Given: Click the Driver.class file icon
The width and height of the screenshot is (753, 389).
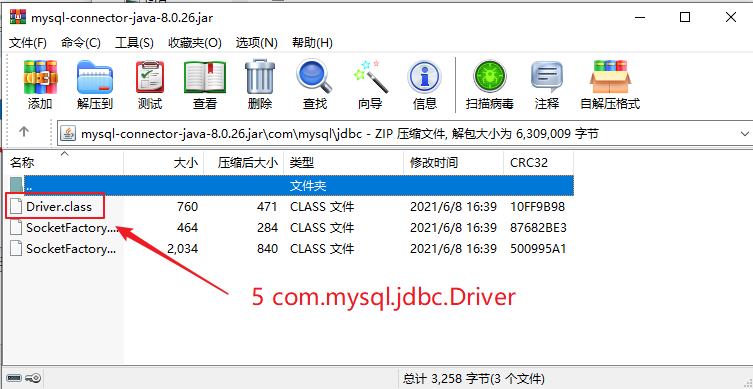Looking at the screenshot, I should 17,207.
